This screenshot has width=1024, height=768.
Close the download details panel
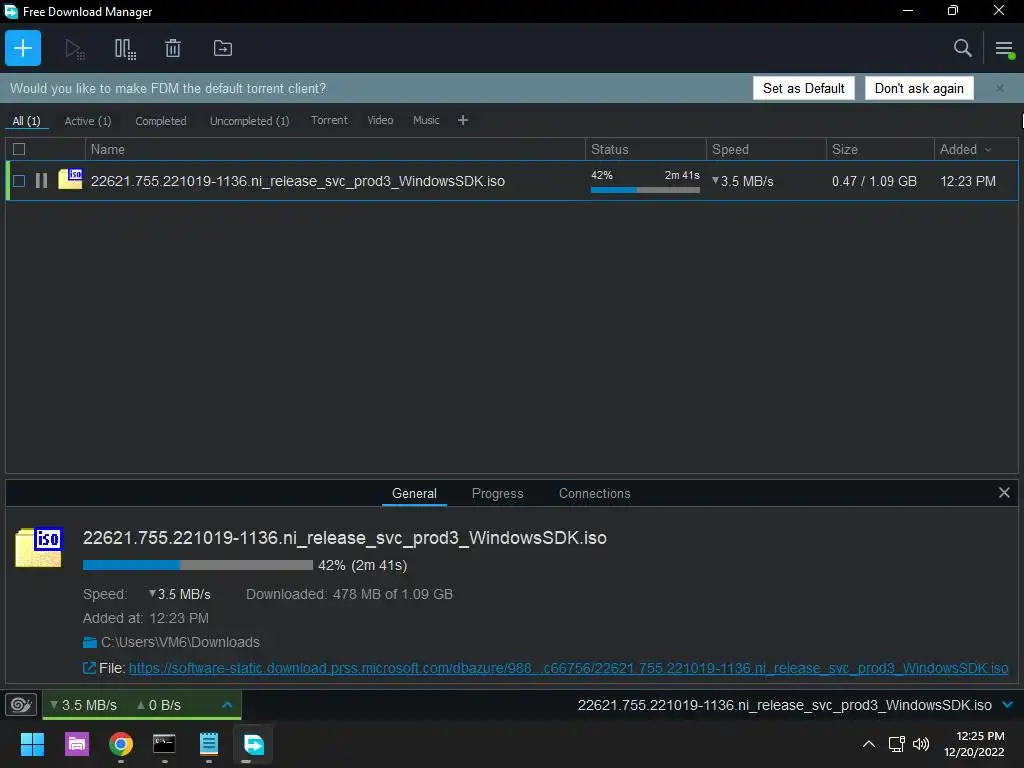(x=1004, y=493)
